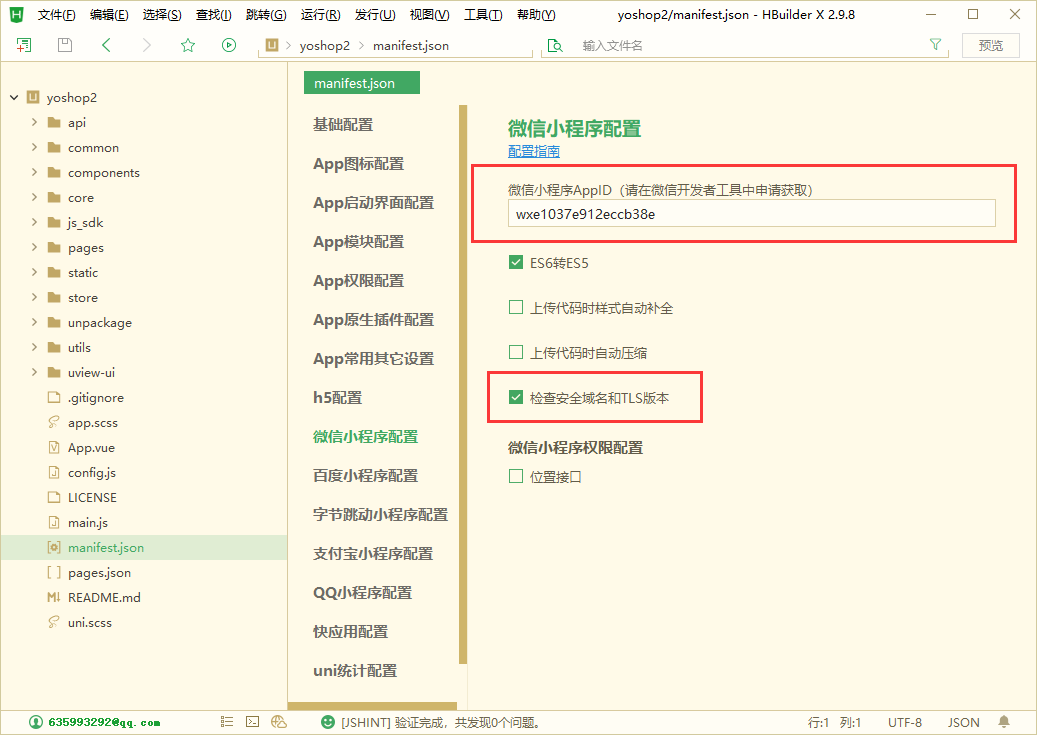The image size is (1037, 735).
Task: Open App.vue file in tree
Action: point(91,448)
